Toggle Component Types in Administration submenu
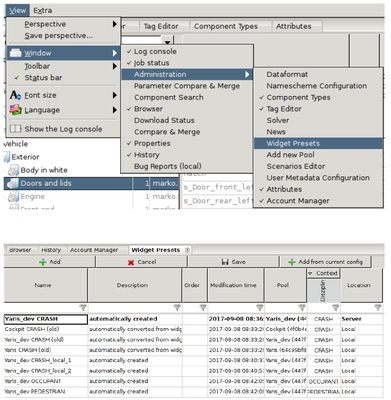The height and width of the screenshot is (400, 391). 318,97
